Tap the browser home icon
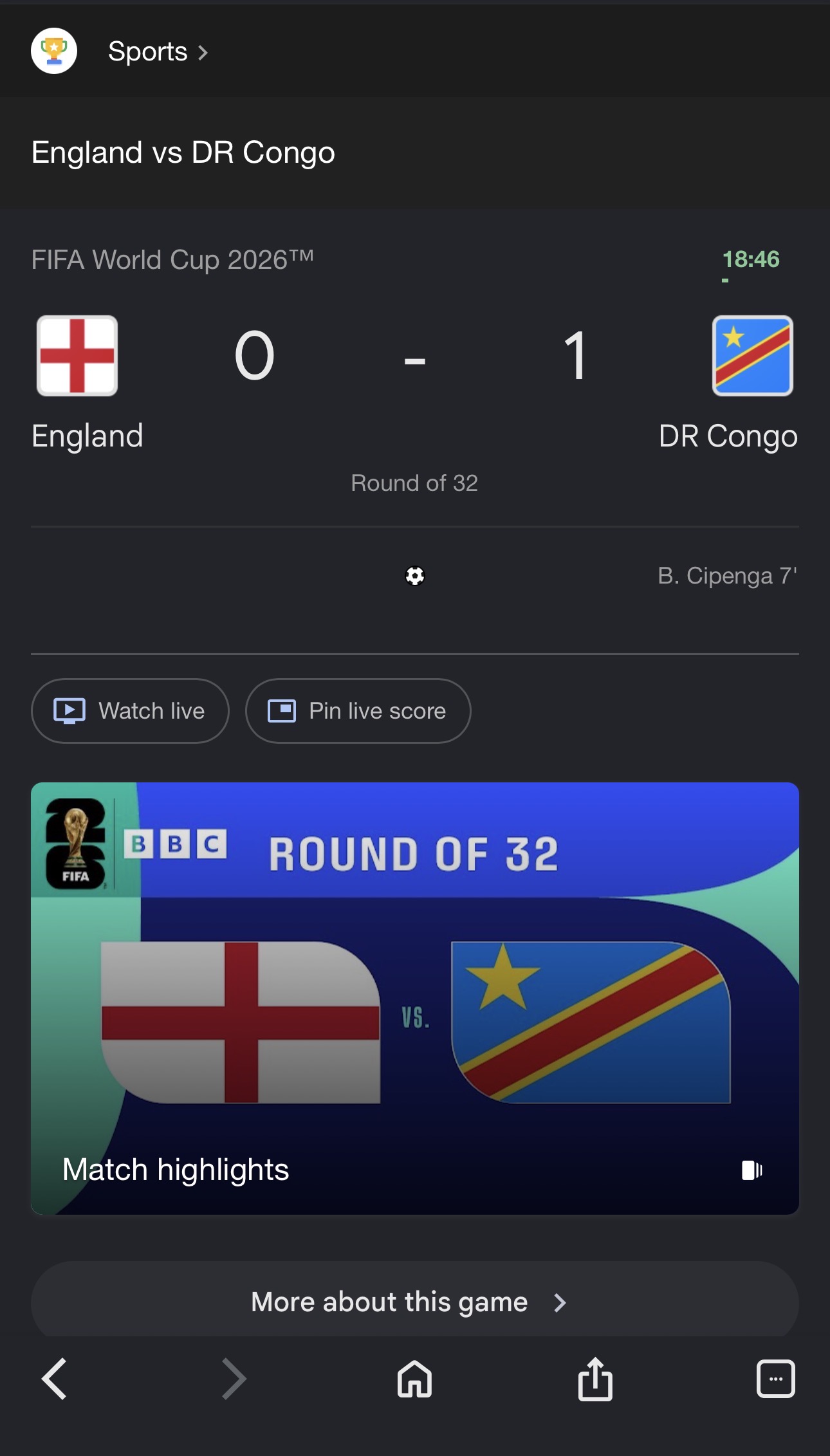This screenshot has width=830, height=1456. pyautogui.click(x=414, y=1379)
